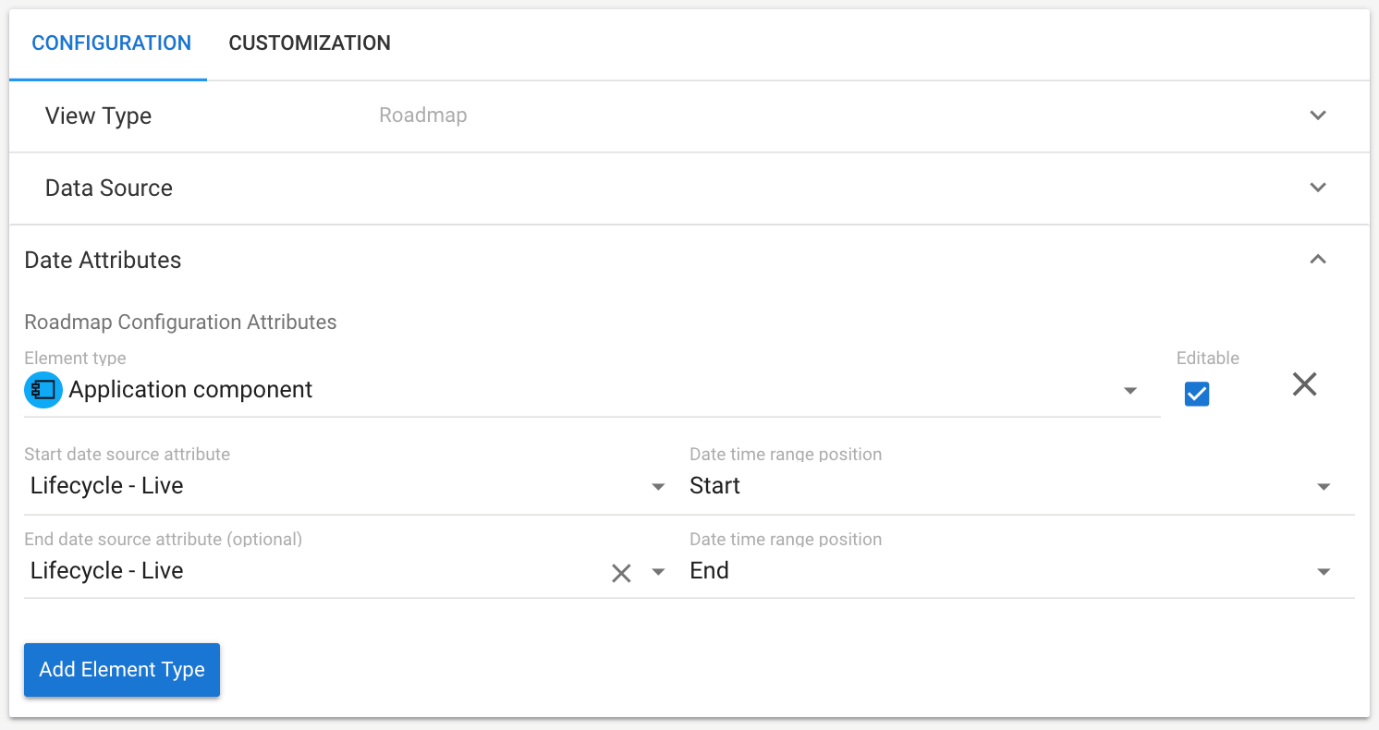Open Start date source attribute dropdown

tap(658, 487)
